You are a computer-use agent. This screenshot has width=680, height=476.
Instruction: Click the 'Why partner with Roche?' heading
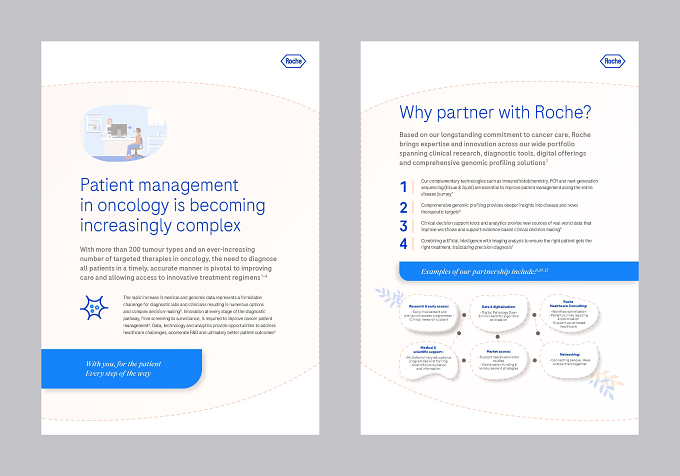coord(495,112)
